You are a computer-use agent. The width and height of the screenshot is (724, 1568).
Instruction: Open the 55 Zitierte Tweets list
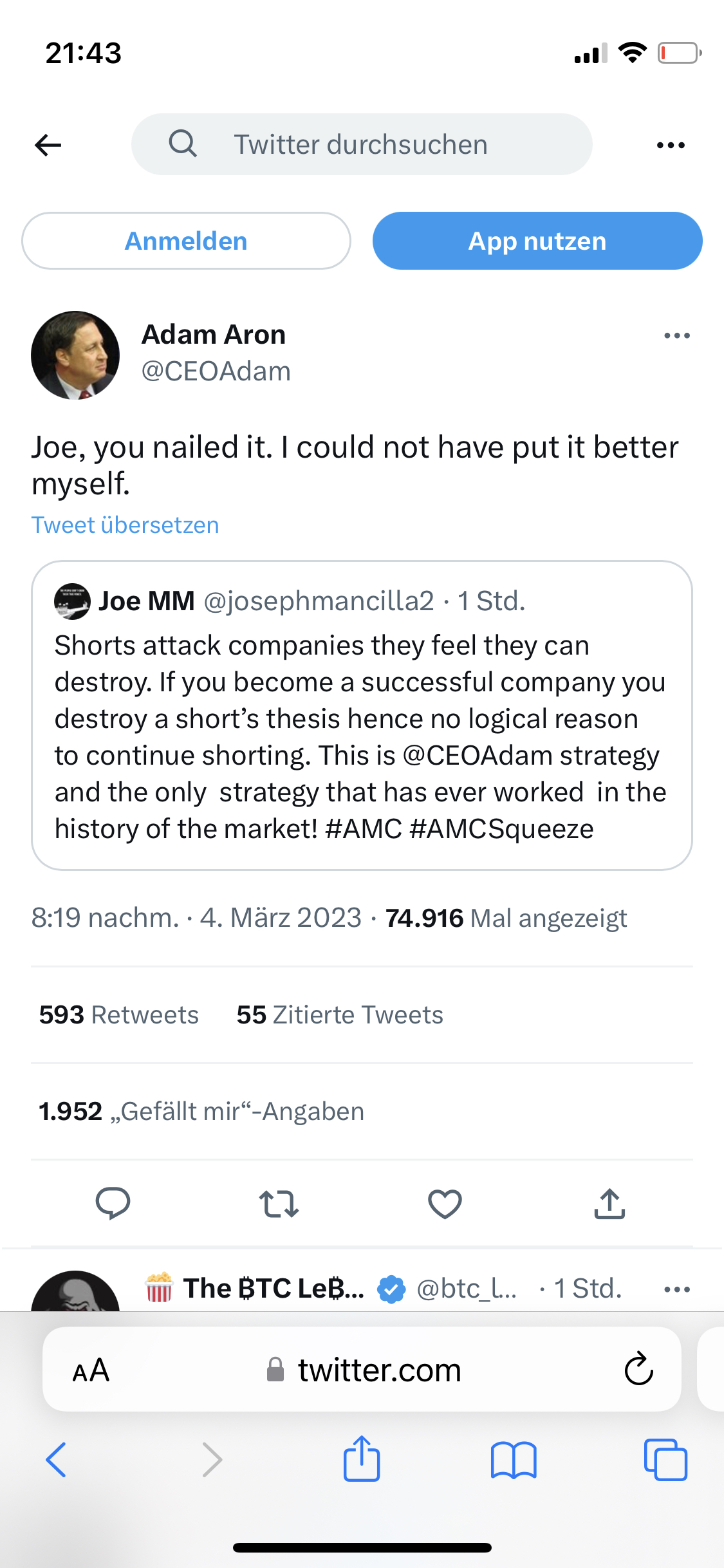[x=339, y=1014]
